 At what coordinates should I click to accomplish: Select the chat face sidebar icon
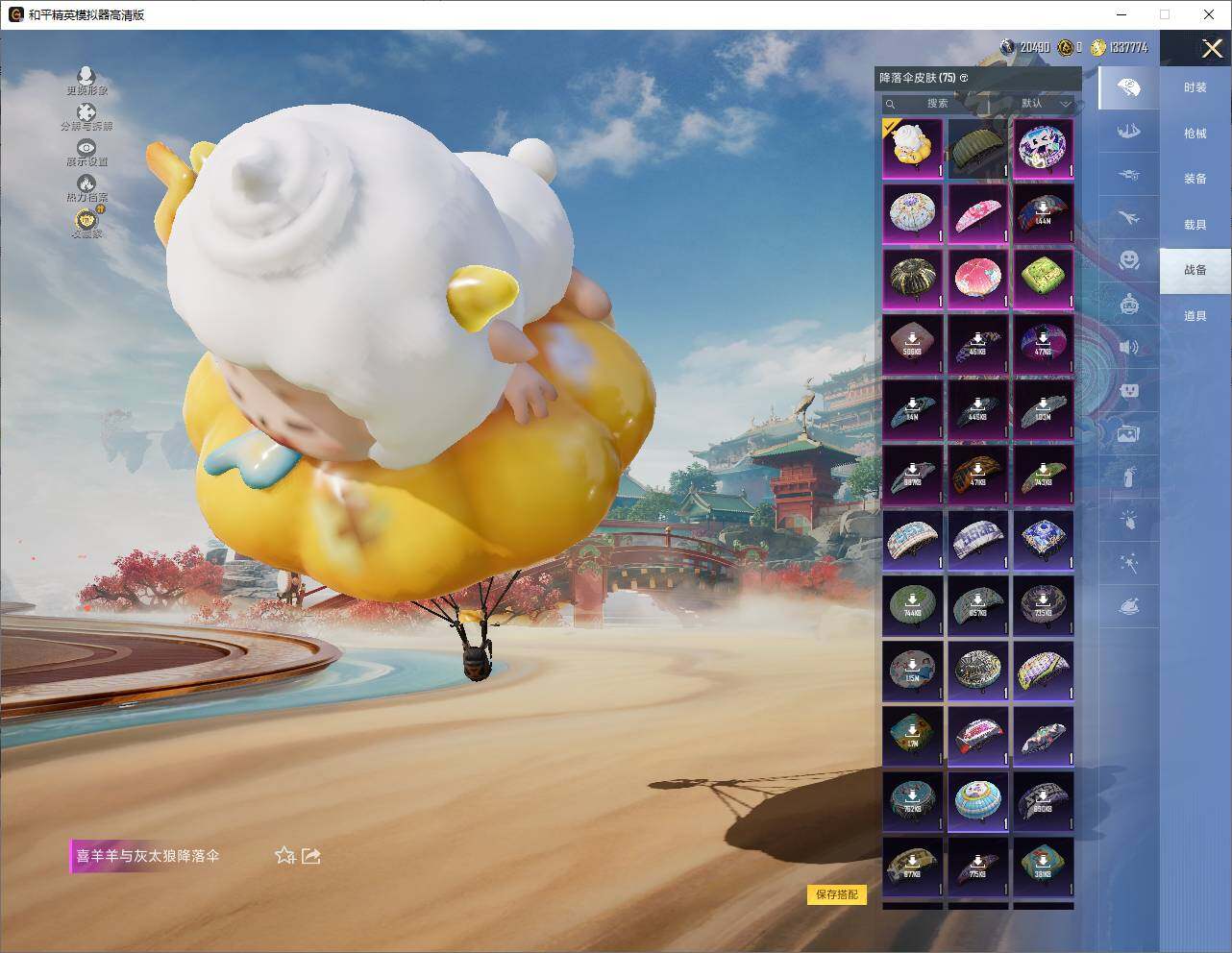click(1129, 391)
